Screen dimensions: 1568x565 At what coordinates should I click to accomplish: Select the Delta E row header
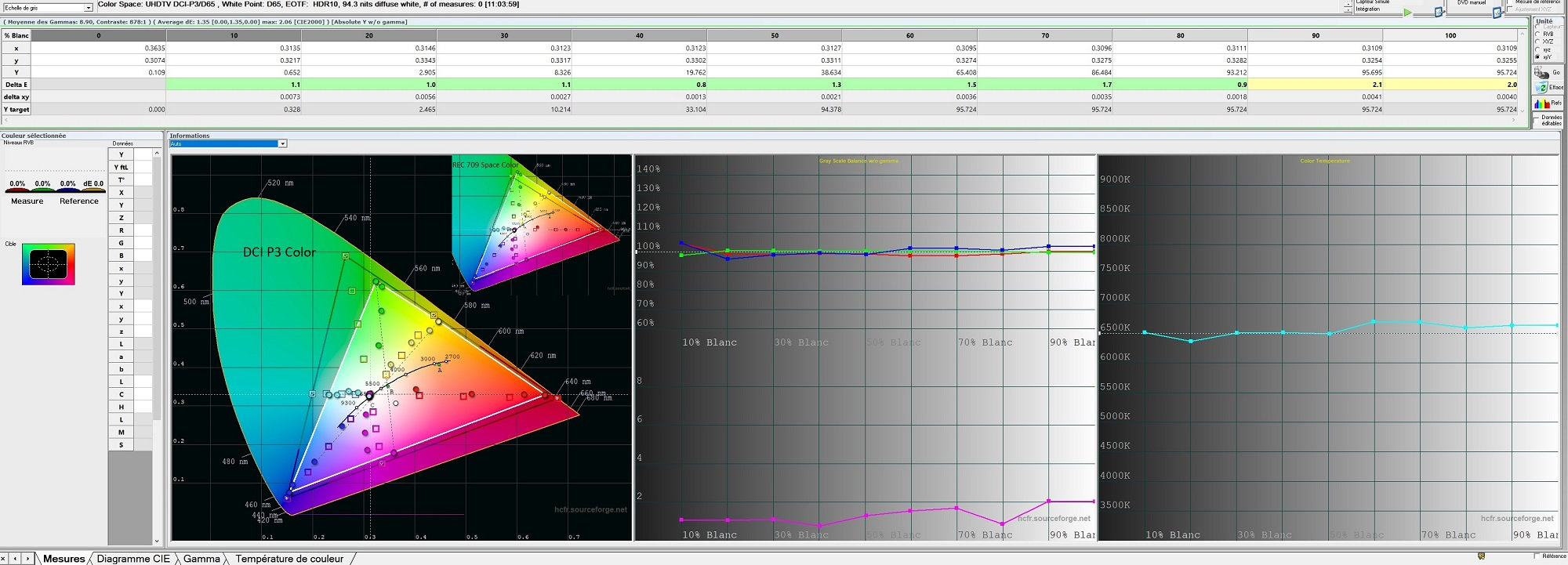coord(16,85)
